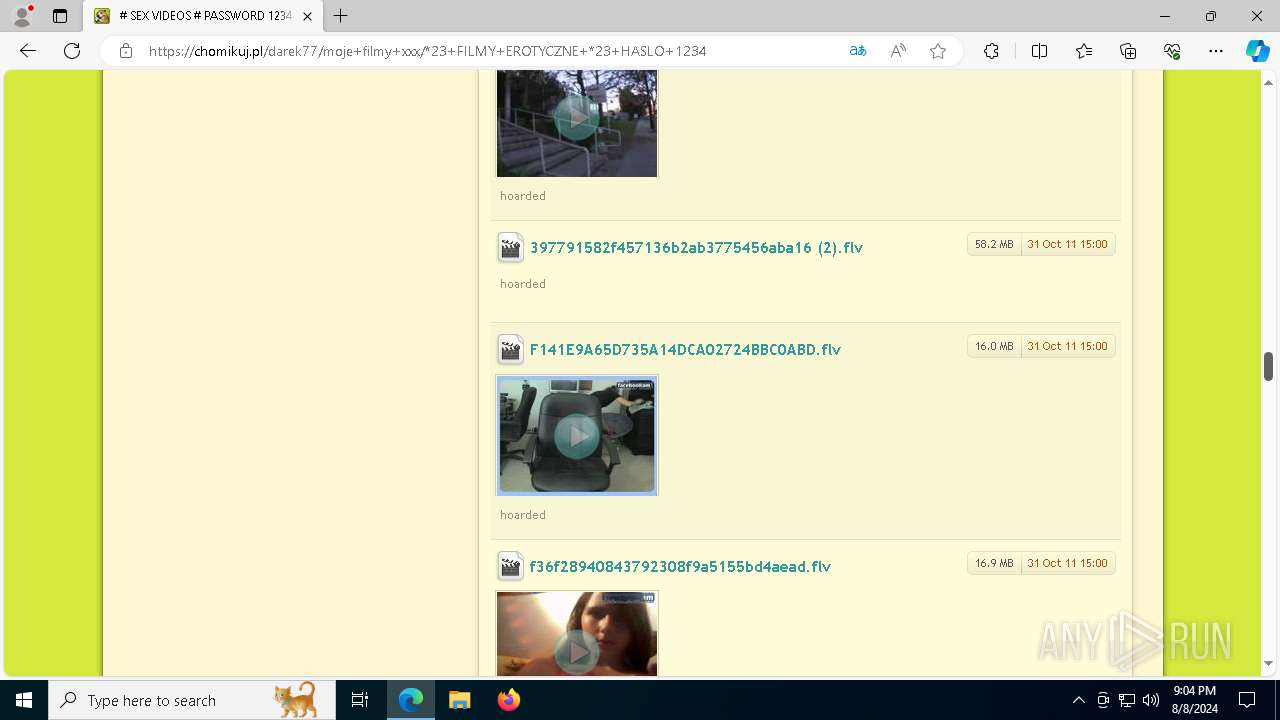Click the 58.2 MB size label
1280x720 pixels.
point(994,244)
